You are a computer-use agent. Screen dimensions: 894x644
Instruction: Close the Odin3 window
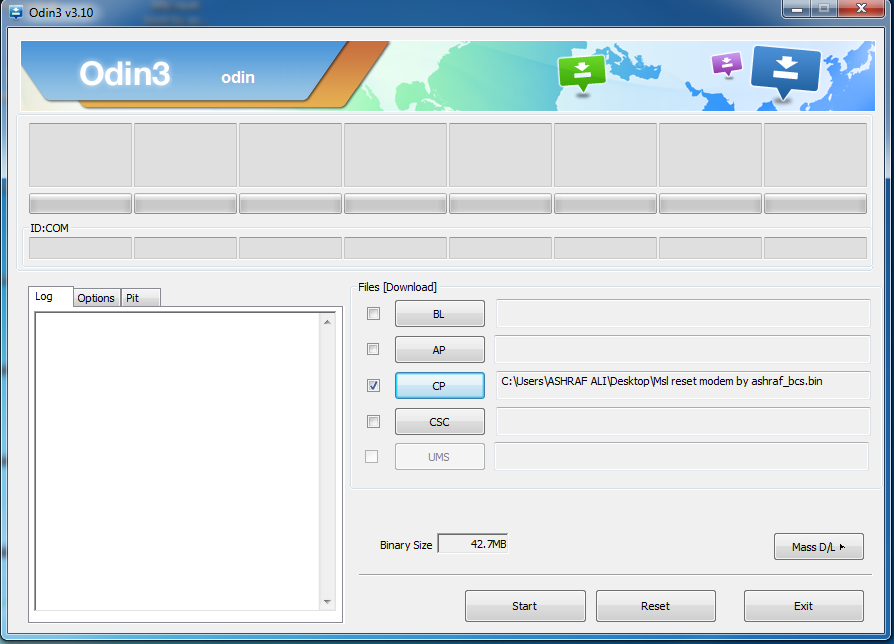pos(862,9)
